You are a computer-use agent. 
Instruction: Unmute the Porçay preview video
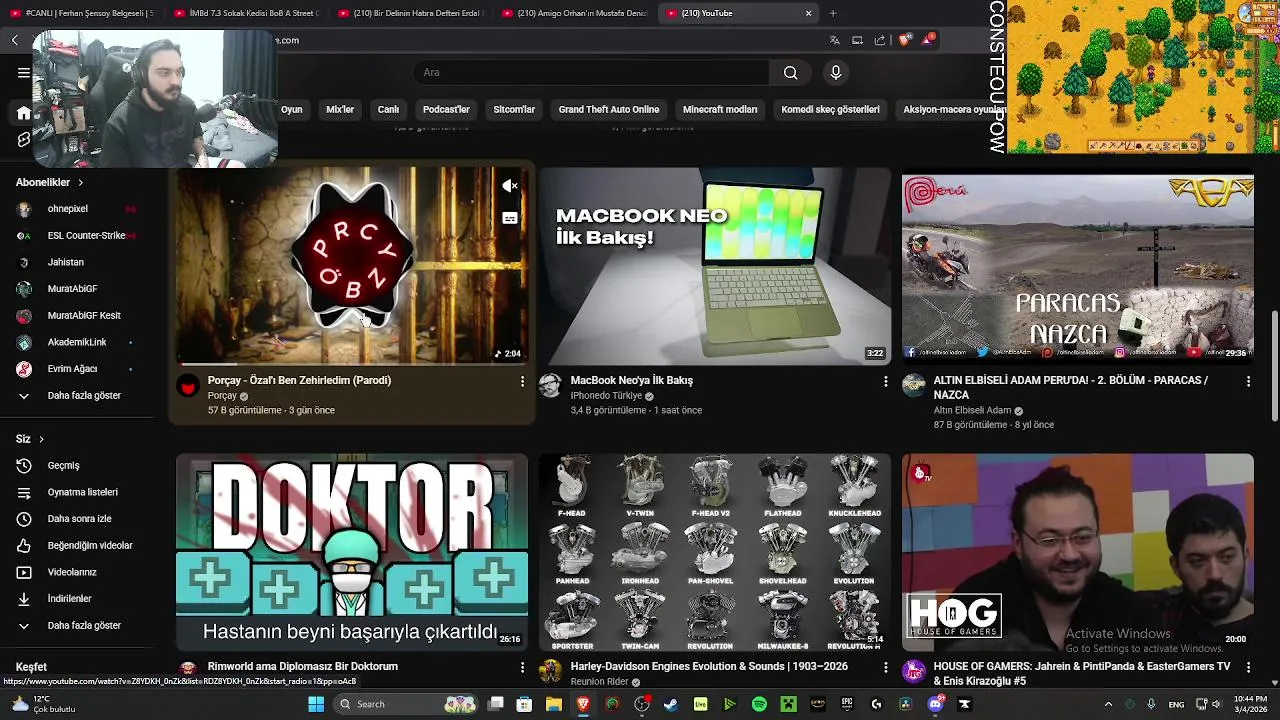[510, 186]
